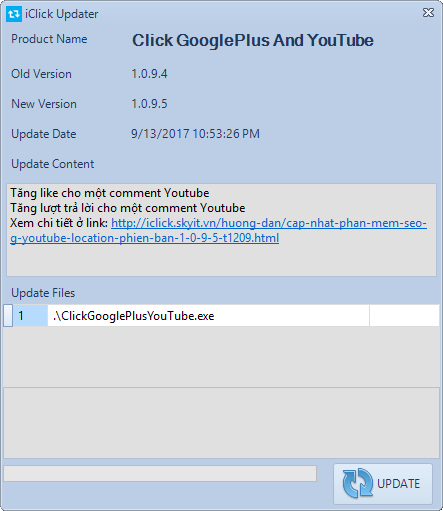This screenshot has width=443, height=511.
Task: Click the line 'Tăng lượt trả lời cho một comment Youtube'
Action: pyautogui.click(x=128, y=208)
